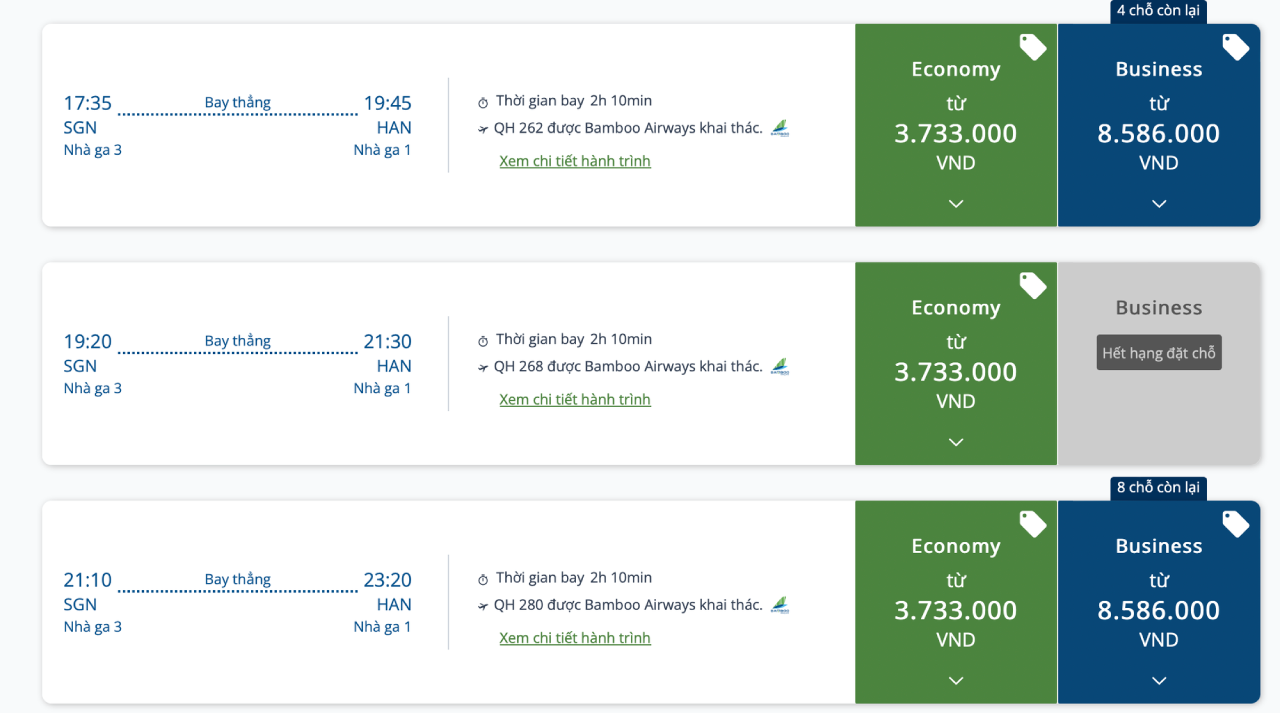Open itinerary details link for flight QH 280

point(575,638)
